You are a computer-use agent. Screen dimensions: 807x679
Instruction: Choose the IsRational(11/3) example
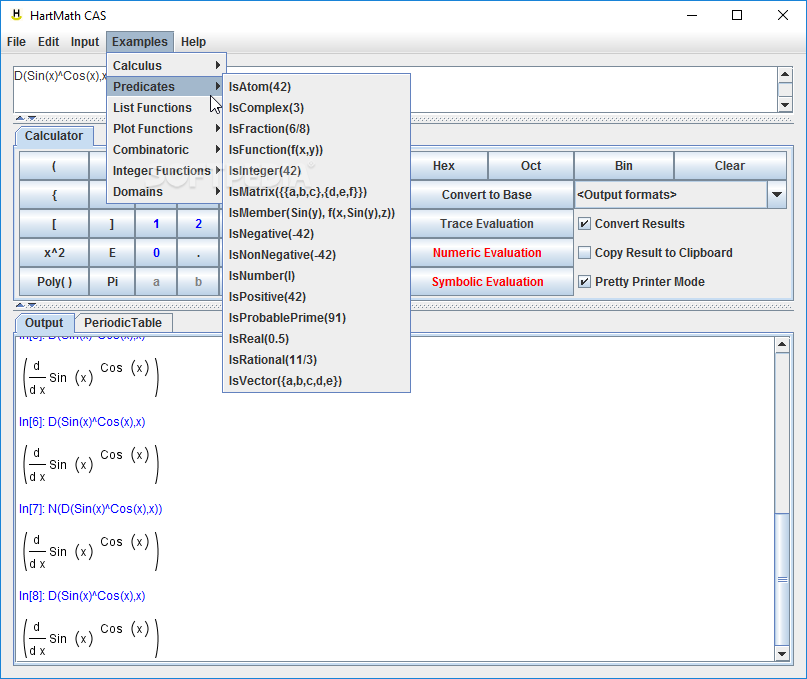(316, 360)
